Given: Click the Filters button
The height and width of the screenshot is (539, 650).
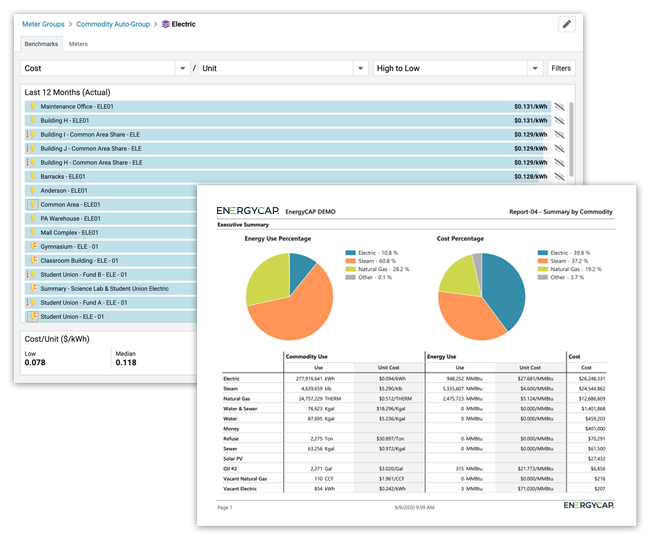Looking at the screenshot, I should [561, 69].
